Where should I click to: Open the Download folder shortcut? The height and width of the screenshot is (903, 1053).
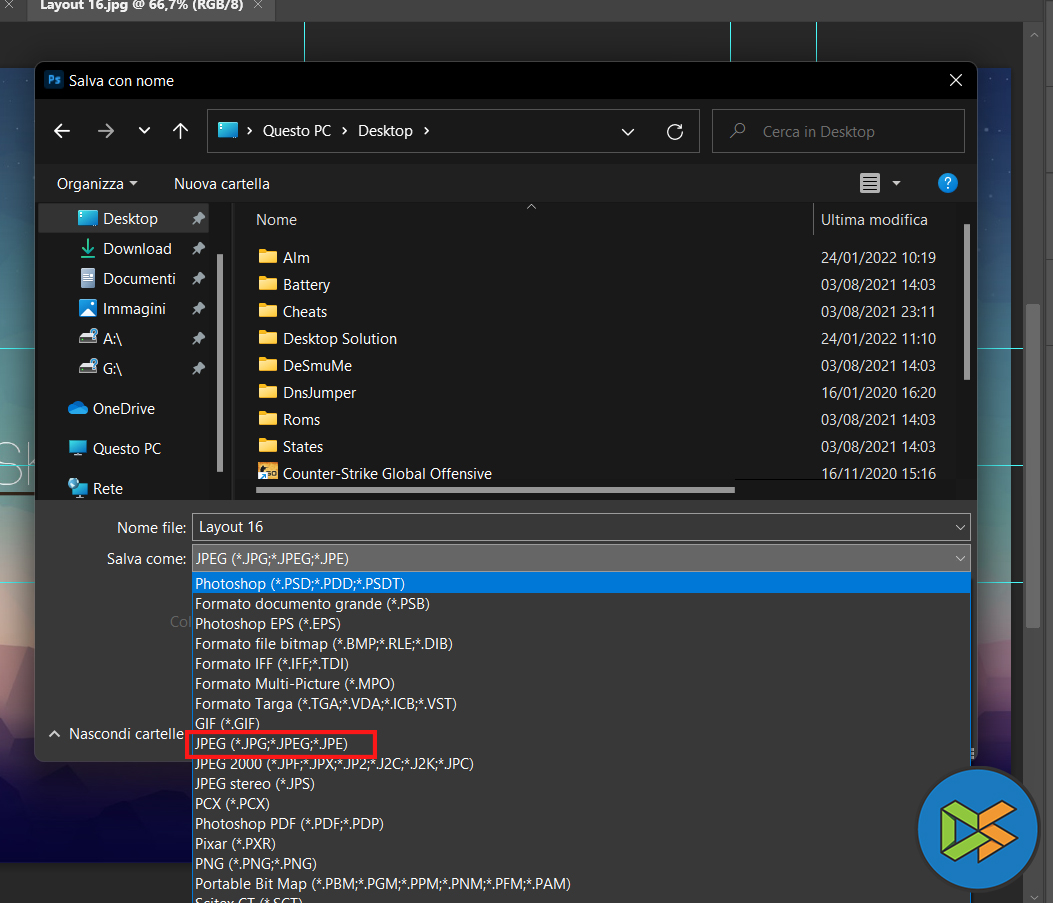(x=137, y=248)
